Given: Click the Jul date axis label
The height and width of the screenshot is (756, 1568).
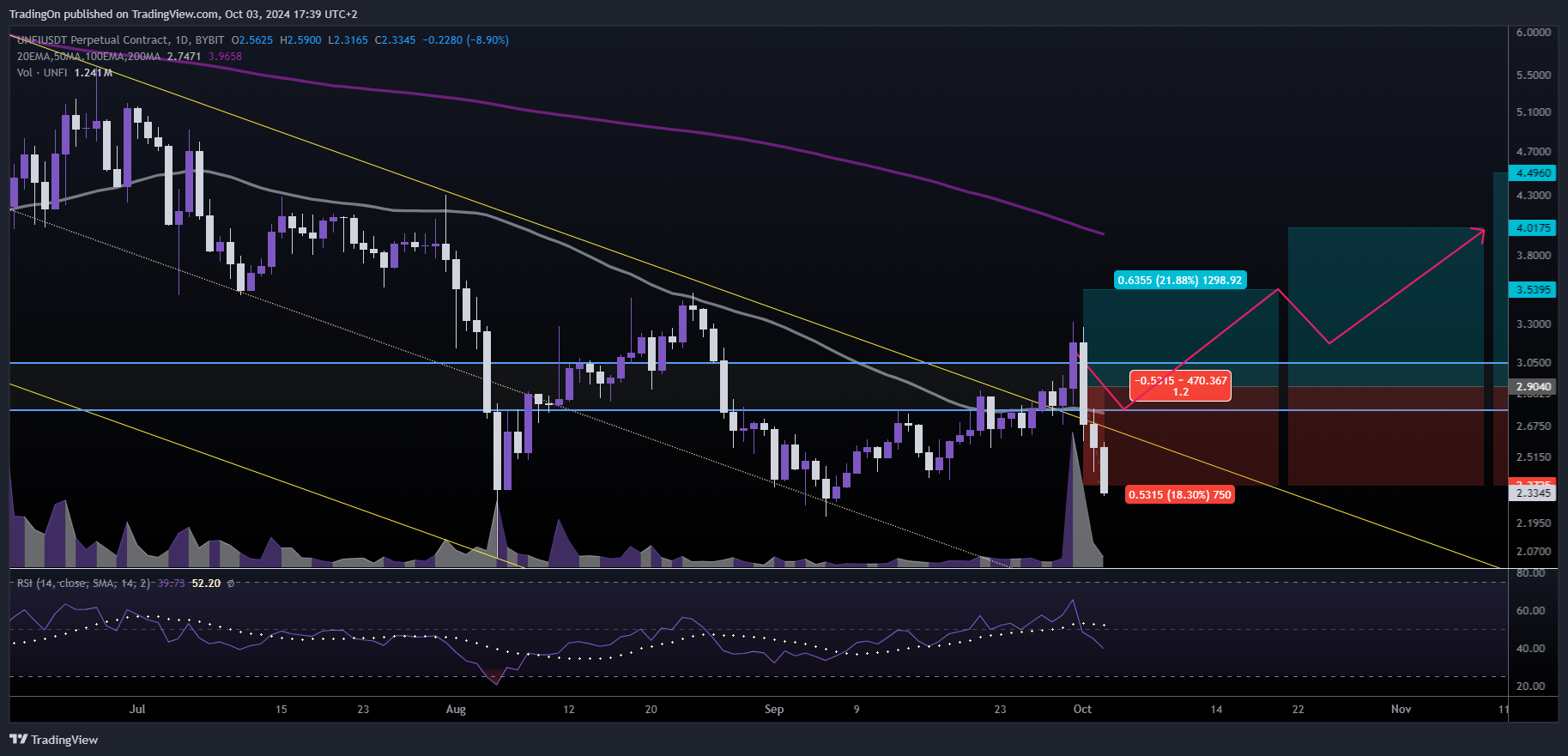Looking at the screenshot, I should (x=137, y=710).
